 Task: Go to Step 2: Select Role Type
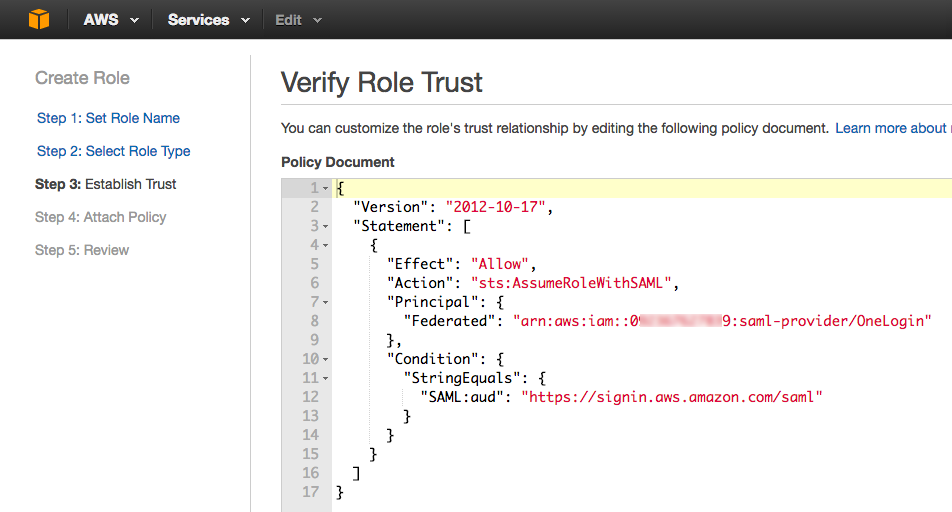(114, 151)
